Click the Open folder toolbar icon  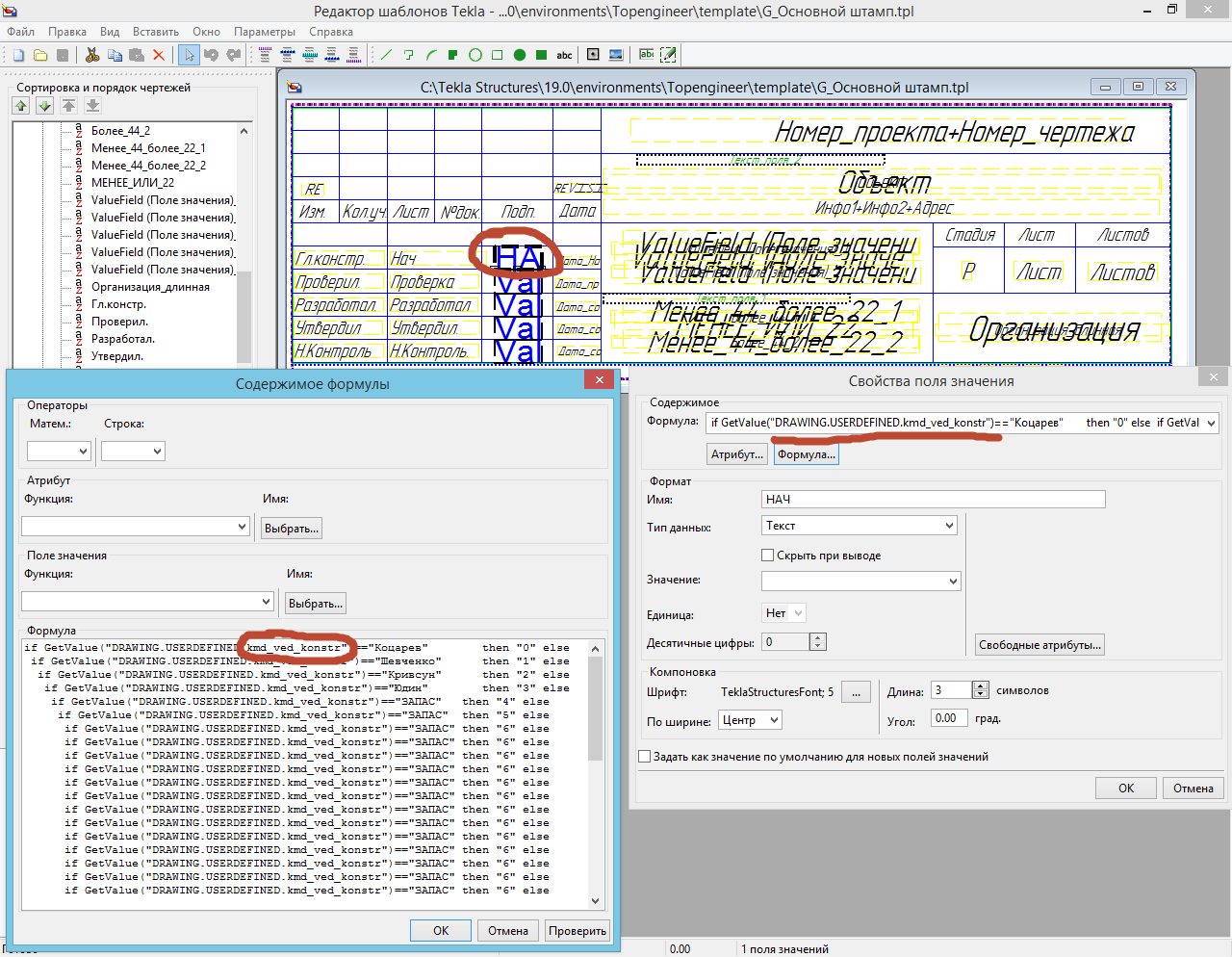[x=40, y=55]
